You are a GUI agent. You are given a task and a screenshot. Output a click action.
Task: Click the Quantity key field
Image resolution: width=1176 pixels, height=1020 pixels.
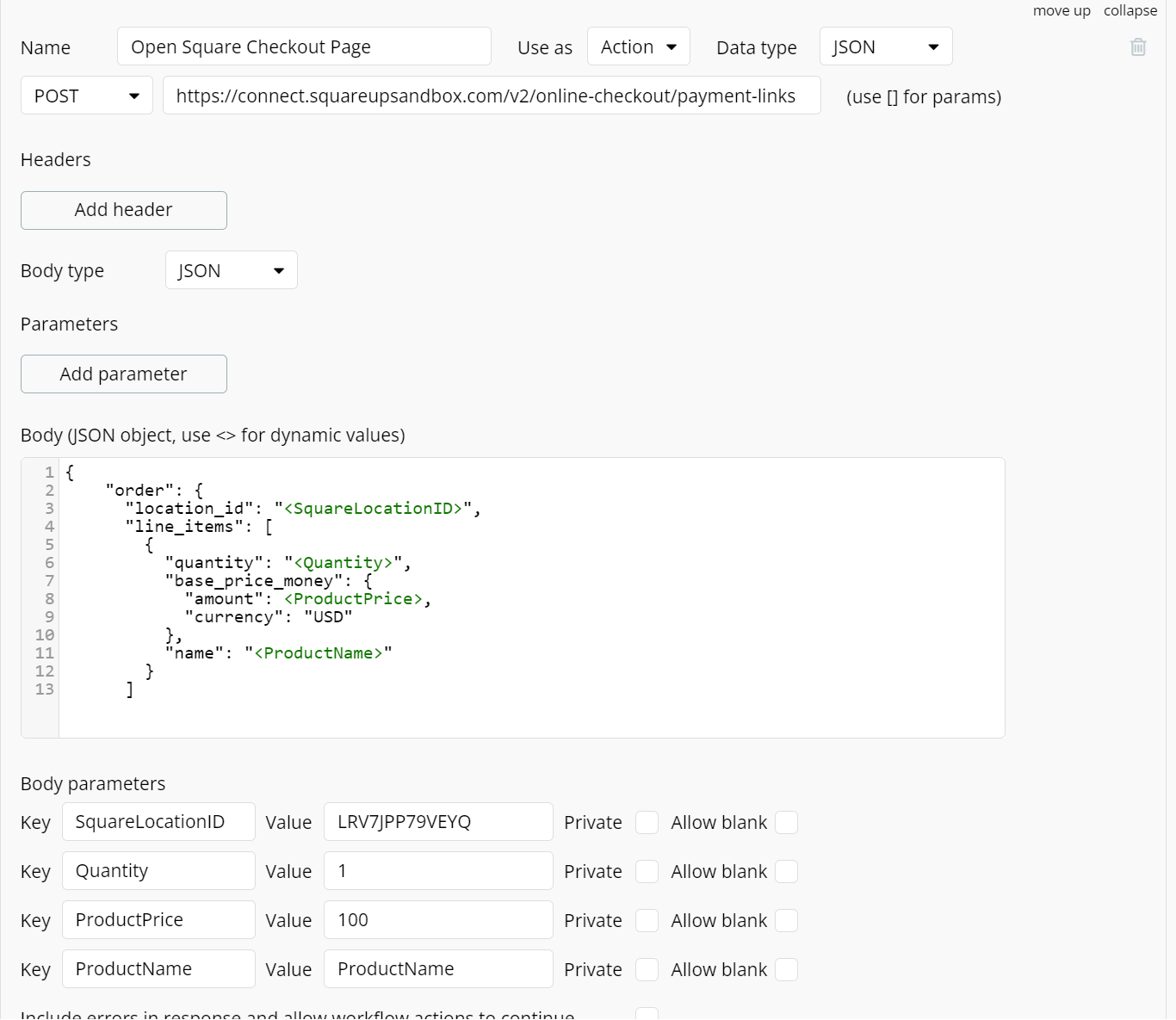click(x=158, y=871)
